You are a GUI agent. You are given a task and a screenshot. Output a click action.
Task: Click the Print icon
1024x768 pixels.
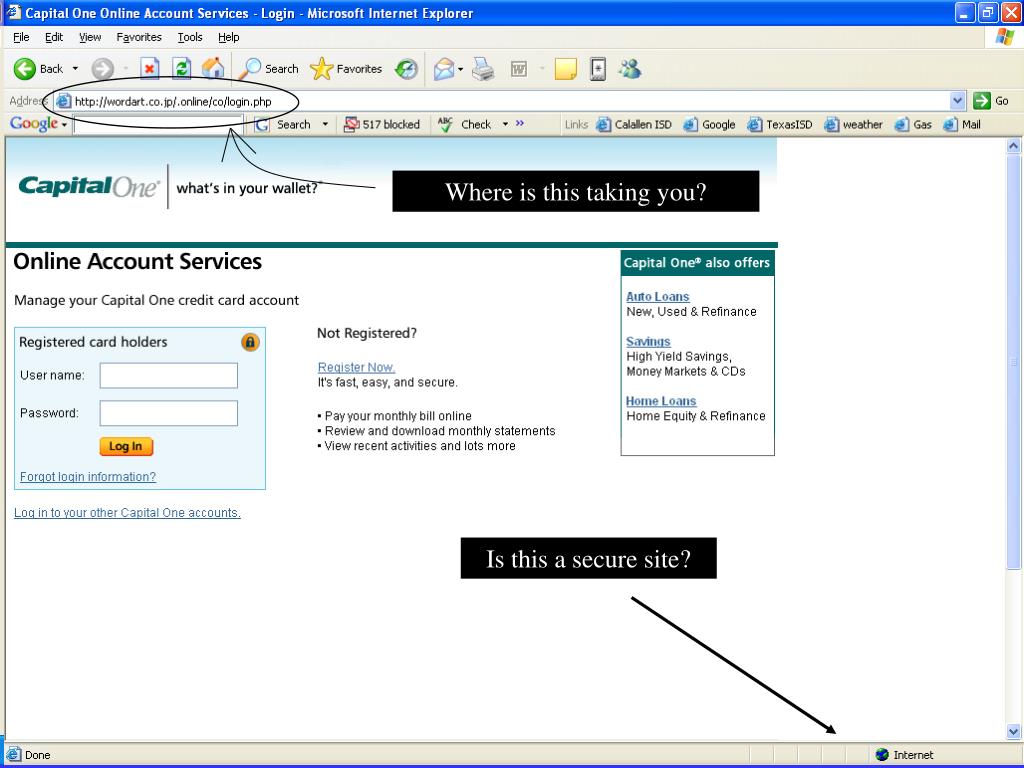pyautogui.click(x=483, y=69)
